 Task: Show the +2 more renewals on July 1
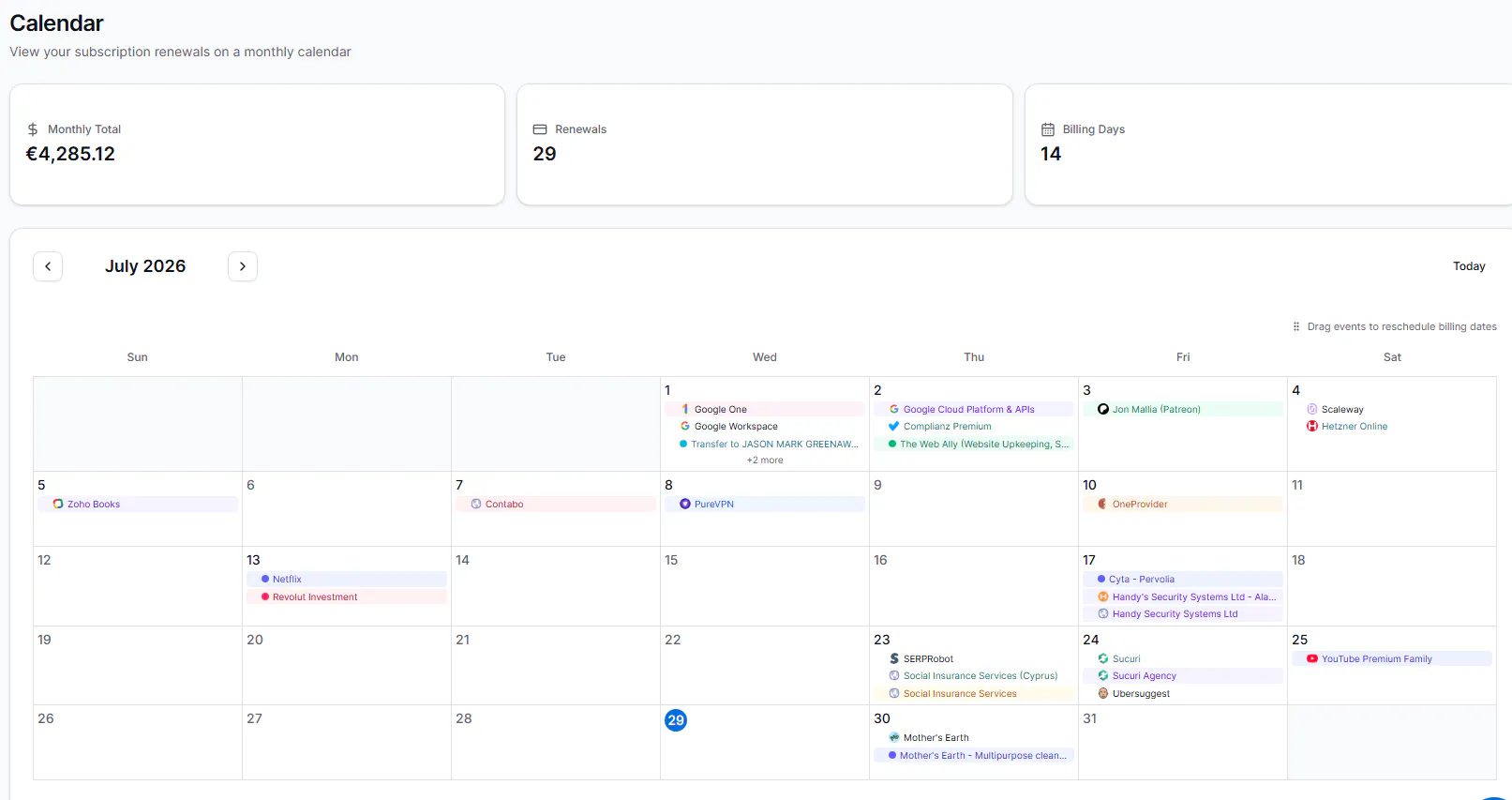coord(765,460)
